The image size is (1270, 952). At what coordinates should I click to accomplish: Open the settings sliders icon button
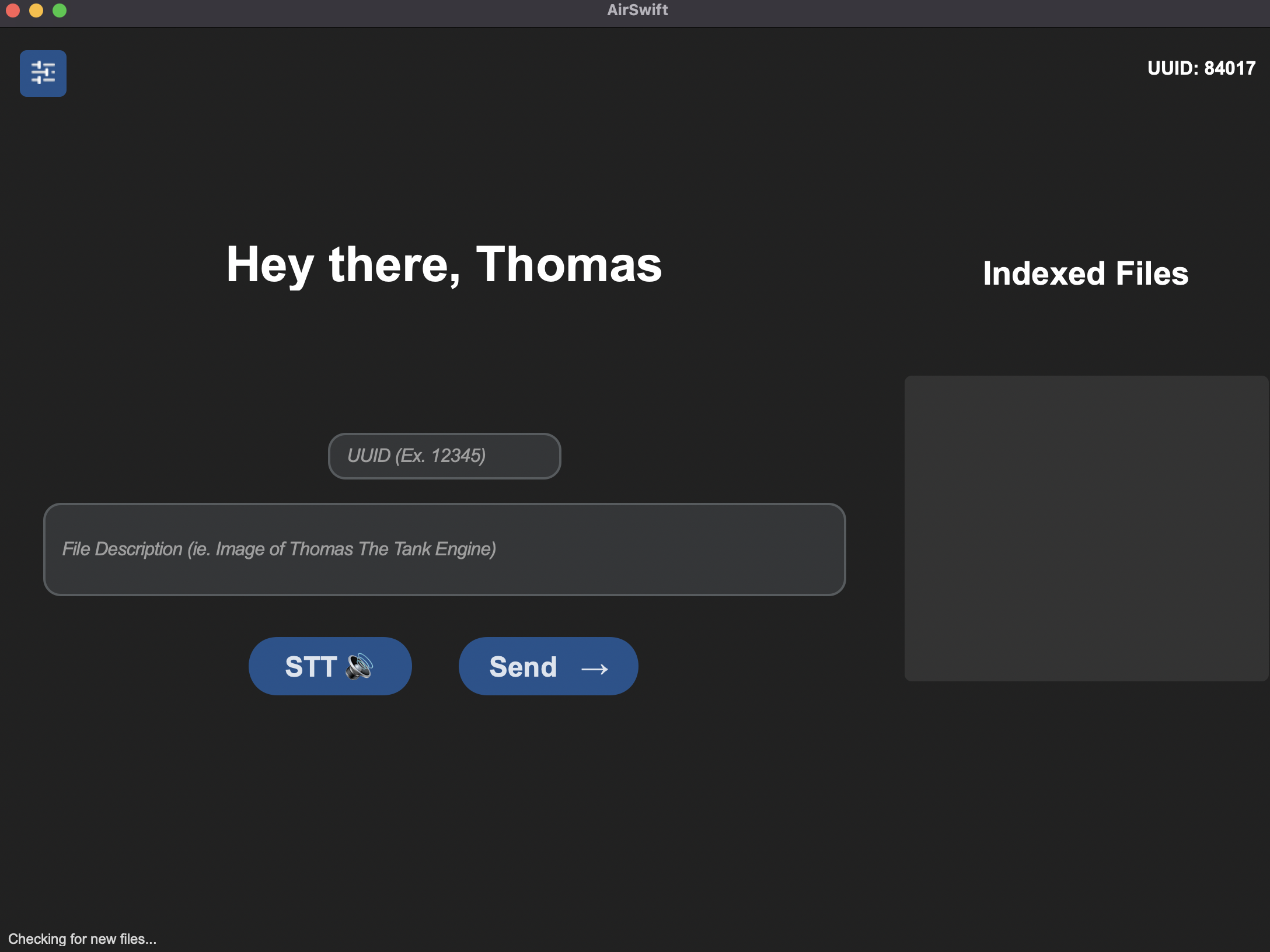point(43,73)
